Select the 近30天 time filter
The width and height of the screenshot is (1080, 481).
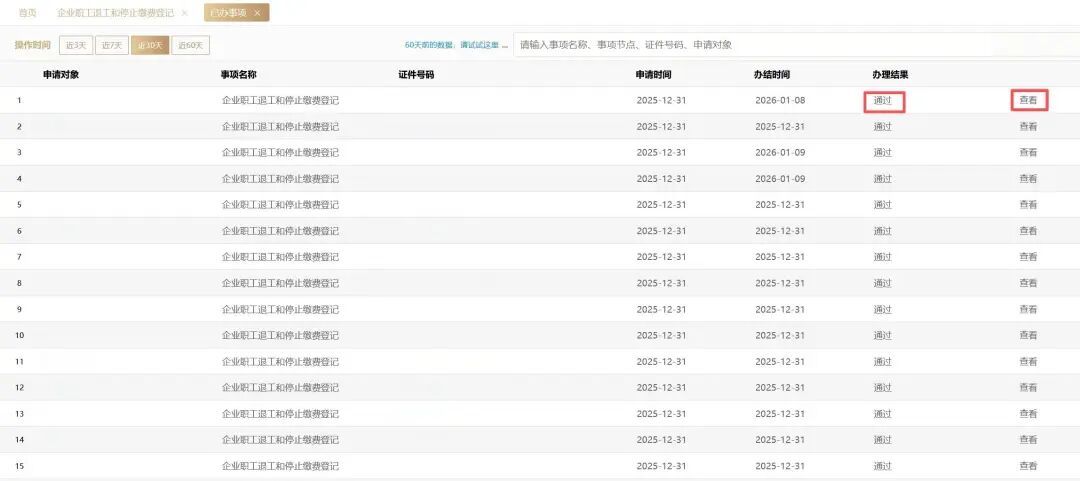[x=149, y=45]
